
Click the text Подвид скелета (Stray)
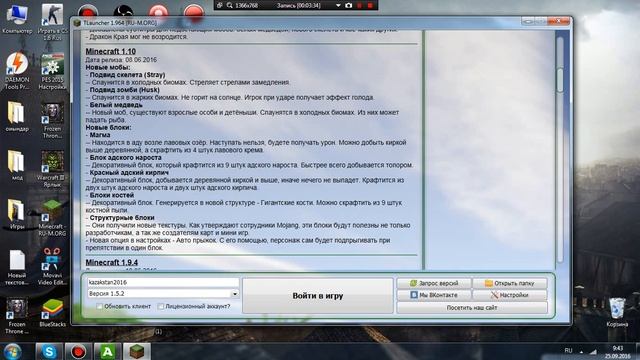coord(127,75)
